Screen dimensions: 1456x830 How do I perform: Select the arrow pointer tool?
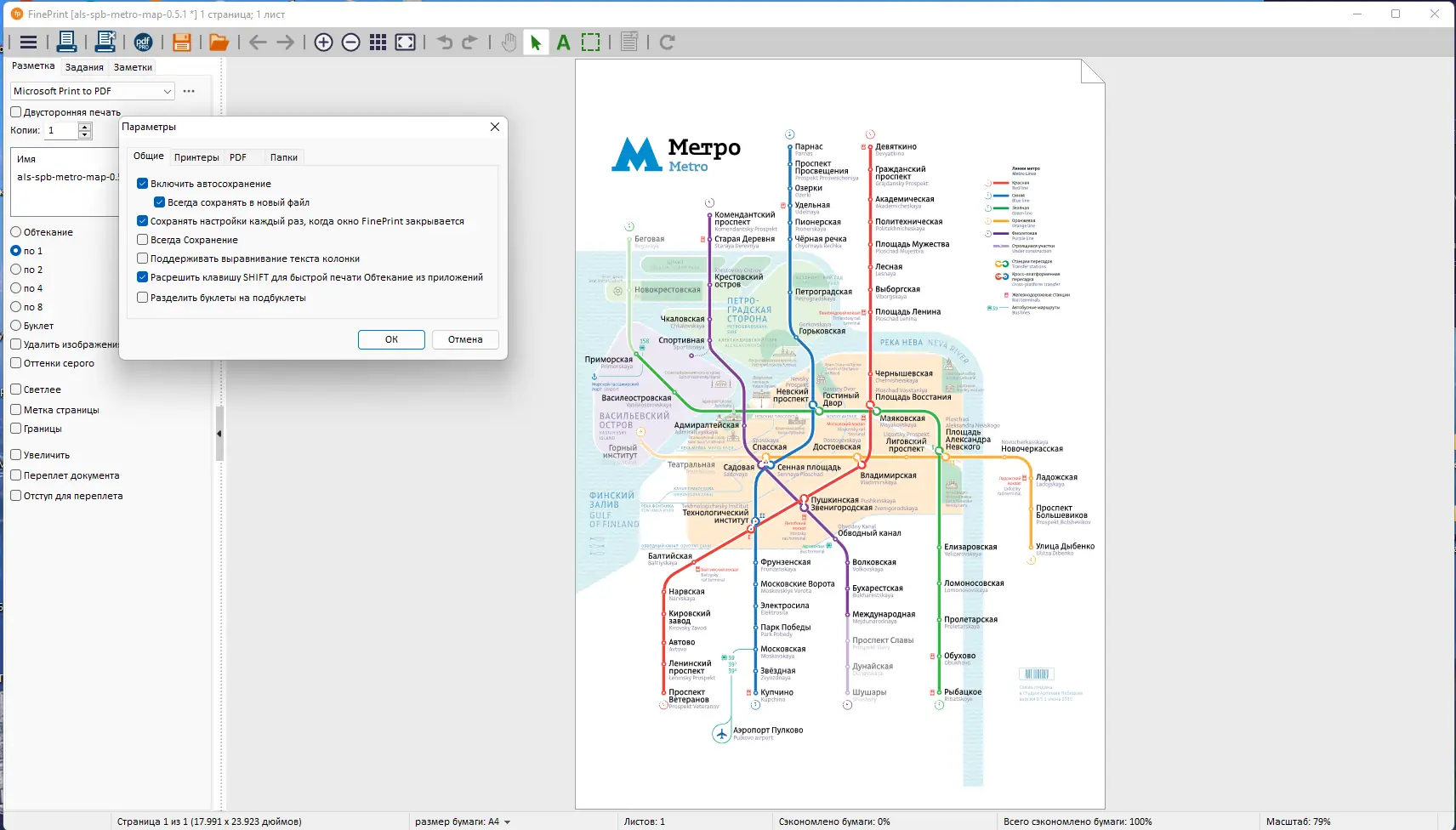(x=536, y=43)
